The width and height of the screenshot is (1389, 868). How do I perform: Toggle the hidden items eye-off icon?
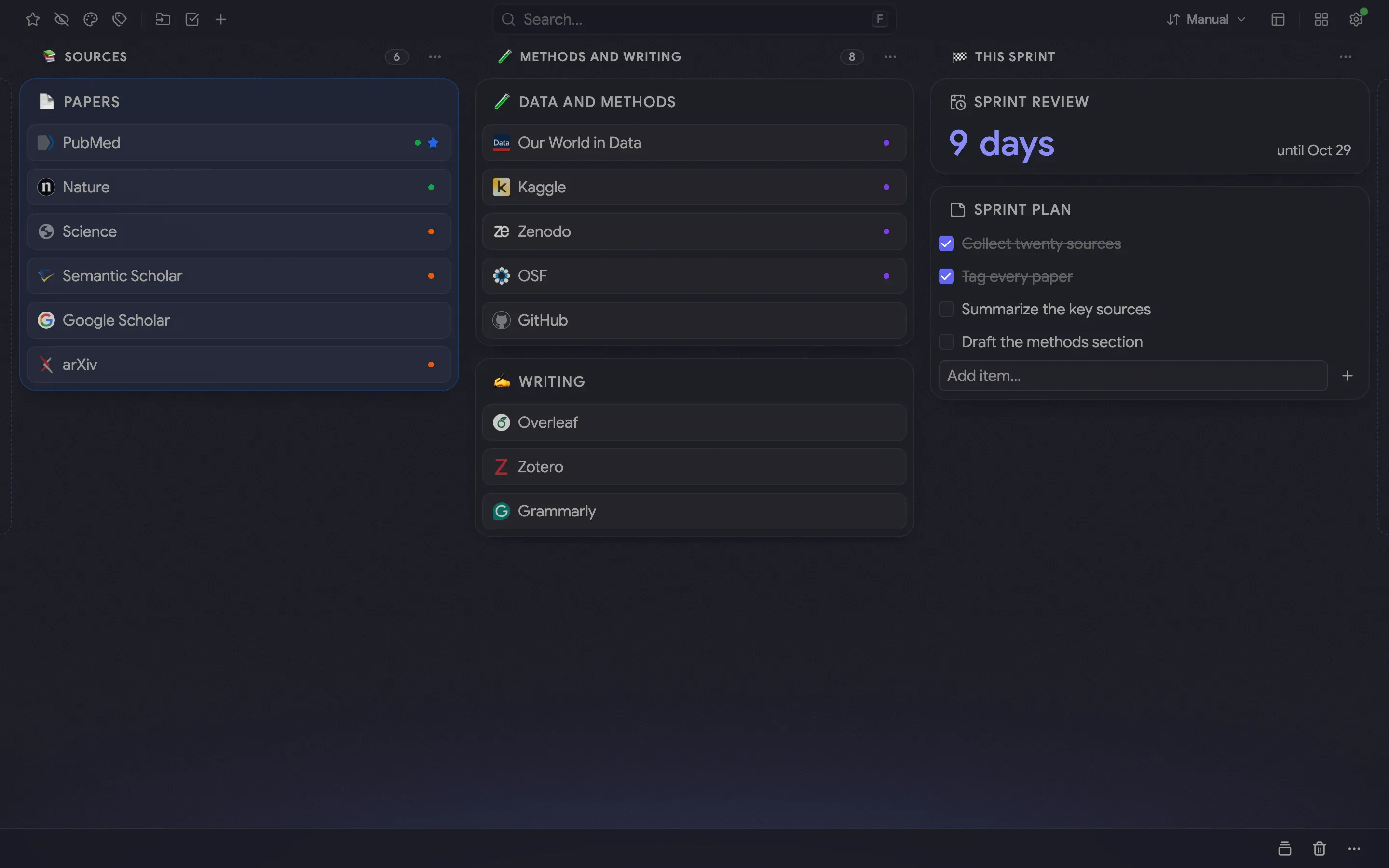(x=61, y=19)
